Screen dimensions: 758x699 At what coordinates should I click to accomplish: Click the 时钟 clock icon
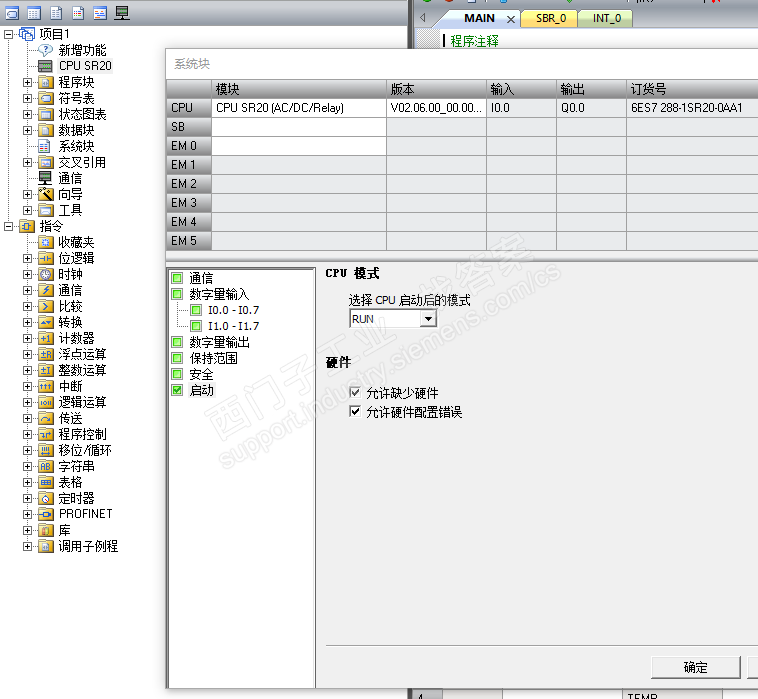pos(45,274)
